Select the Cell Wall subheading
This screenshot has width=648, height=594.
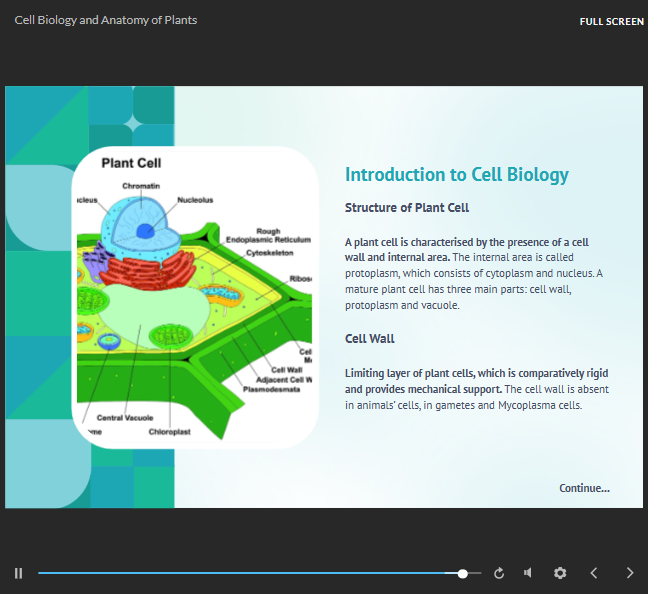[x=370, y=339]
